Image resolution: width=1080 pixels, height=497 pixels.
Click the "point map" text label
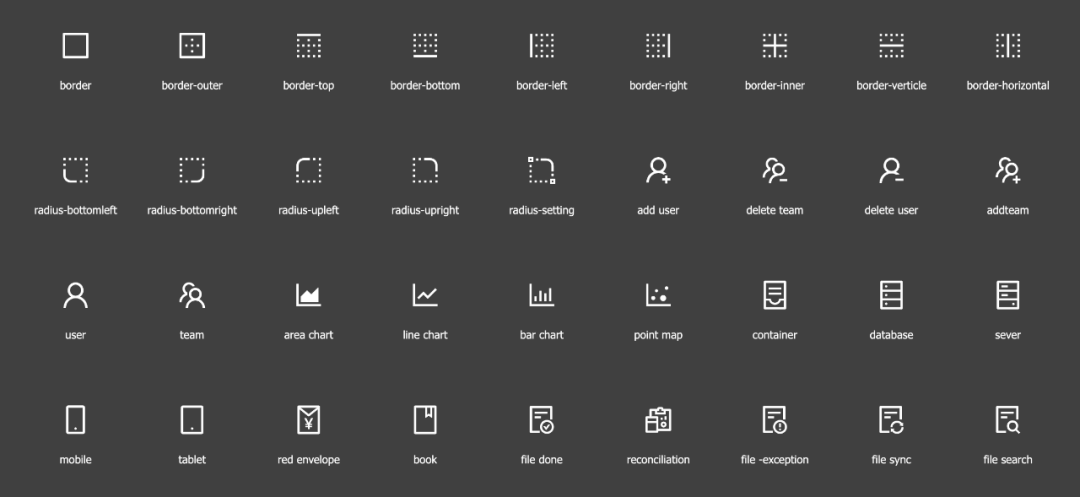[x=658, y=335]
